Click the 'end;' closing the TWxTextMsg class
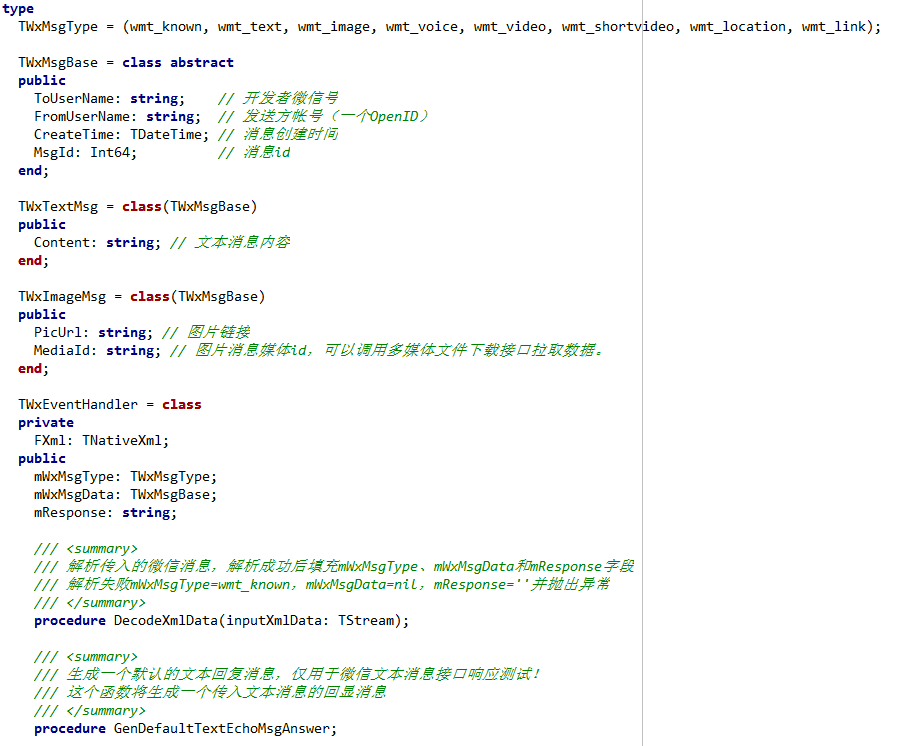 33,261
